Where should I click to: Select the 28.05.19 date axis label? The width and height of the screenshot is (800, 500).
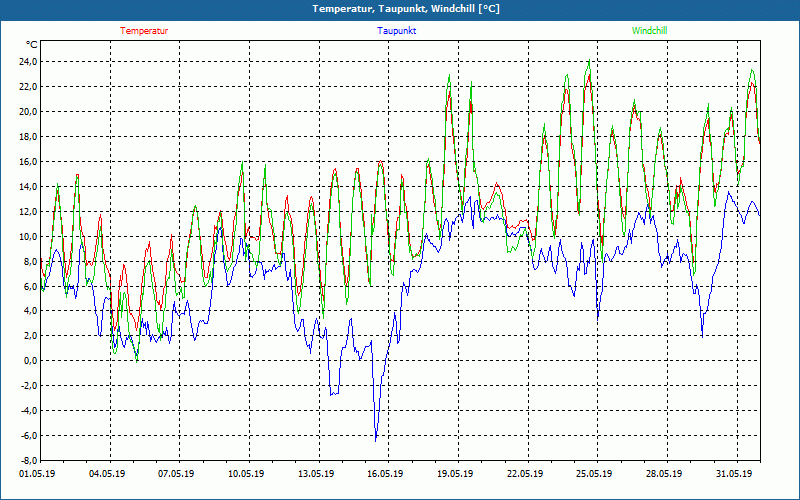pos(664,474)
